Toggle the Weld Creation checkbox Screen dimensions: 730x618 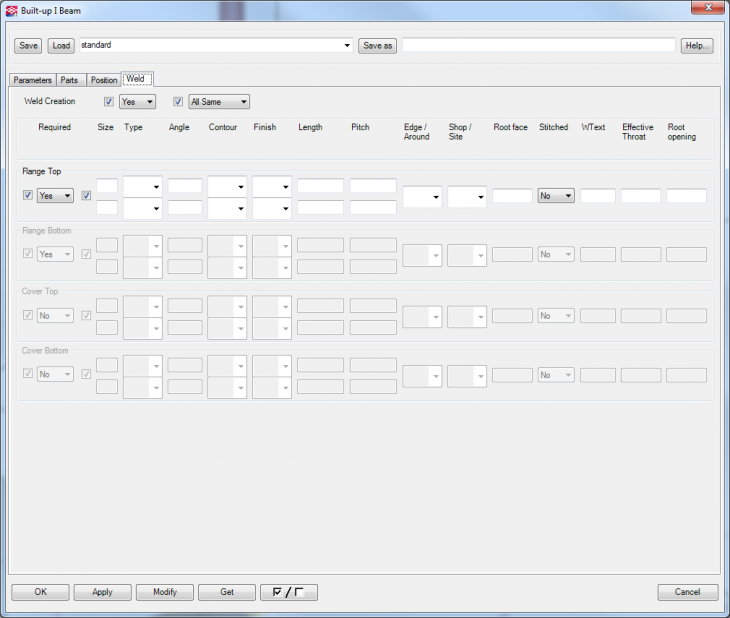coord(109,102)
